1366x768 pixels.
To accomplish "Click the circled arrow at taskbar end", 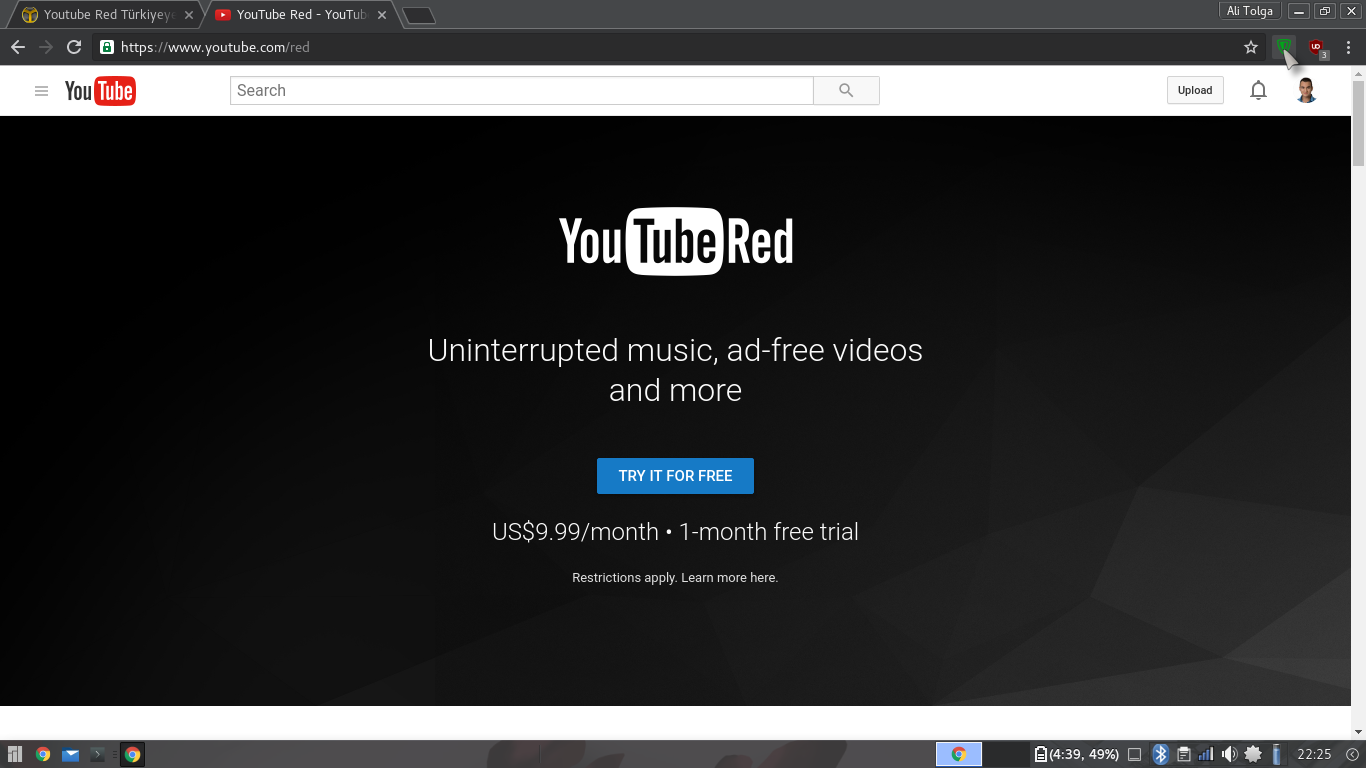I will (x=1353, y=754).
